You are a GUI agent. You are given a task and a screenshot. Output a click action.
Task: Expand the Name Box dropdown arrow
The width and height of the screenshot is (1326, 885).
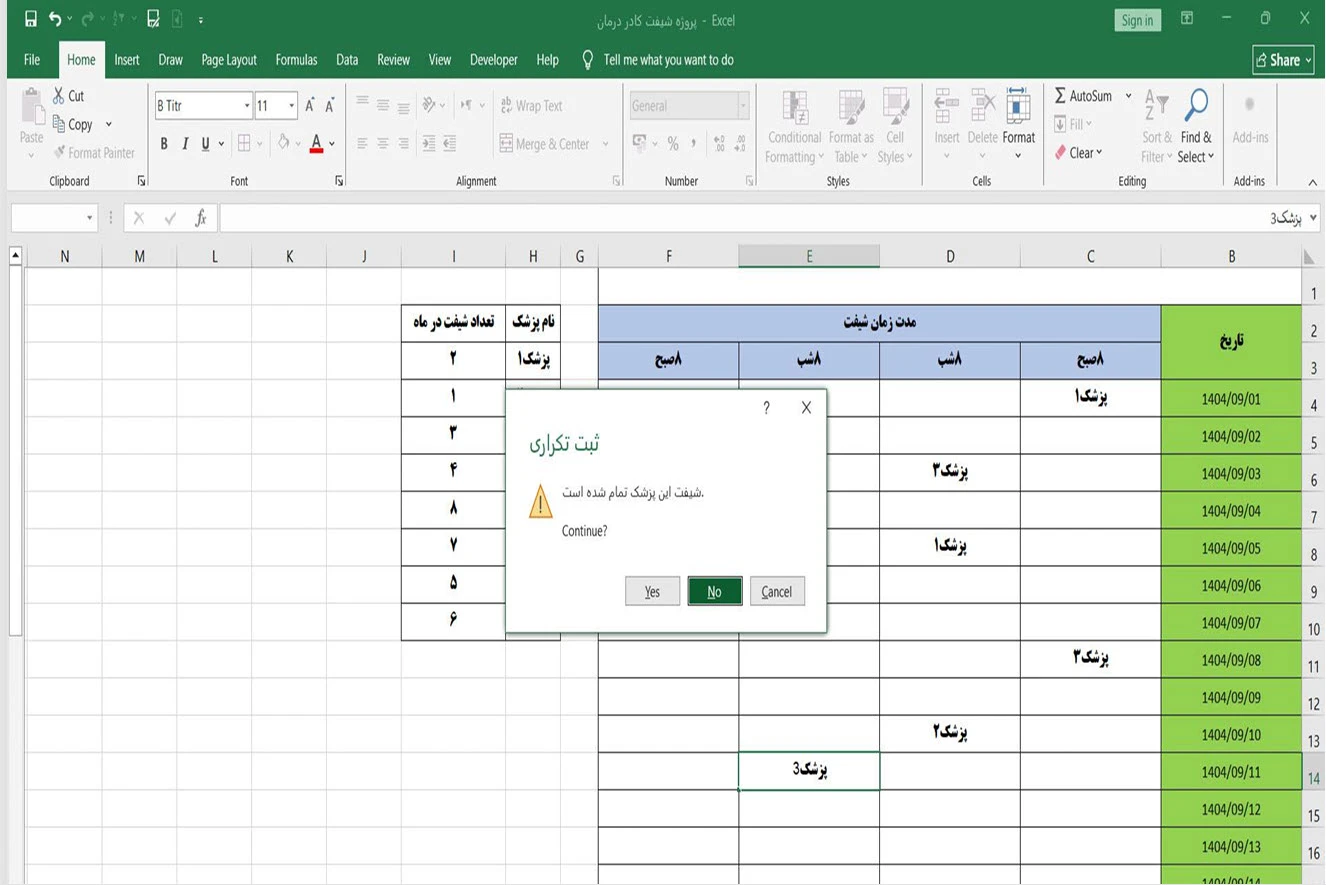click(x=90, y=218)
